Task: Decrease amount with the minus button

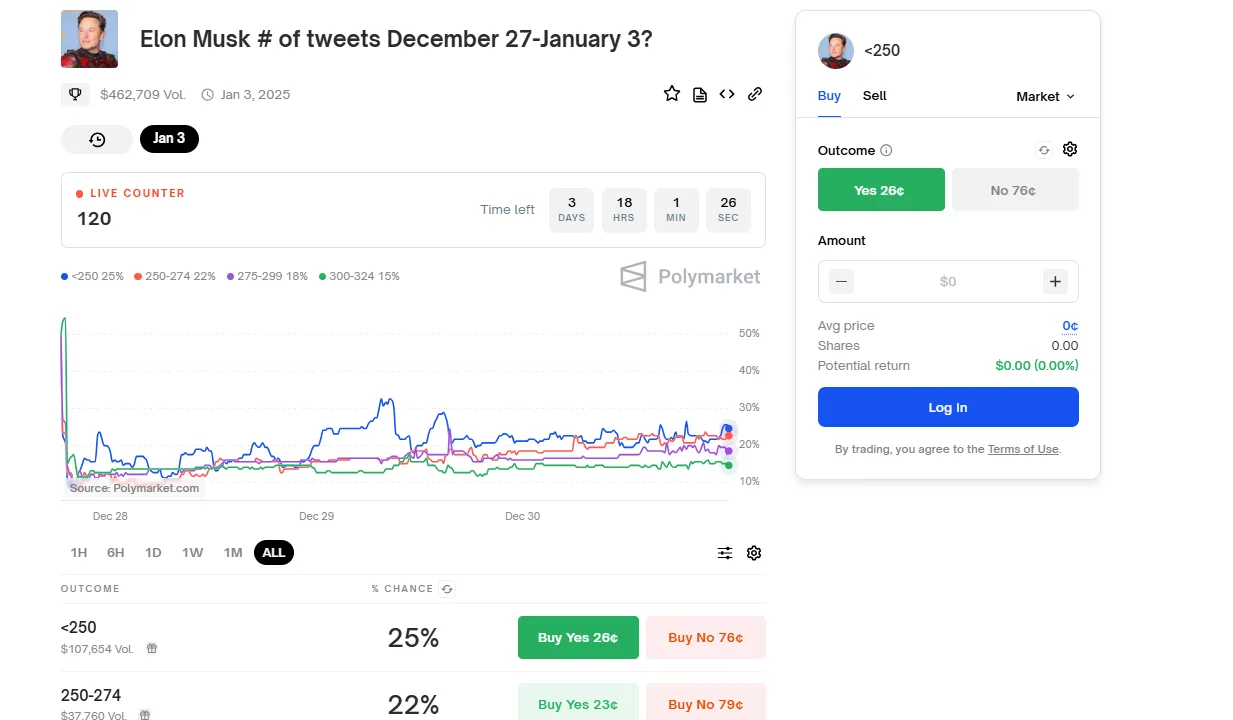Action: [x=842, y=282]
